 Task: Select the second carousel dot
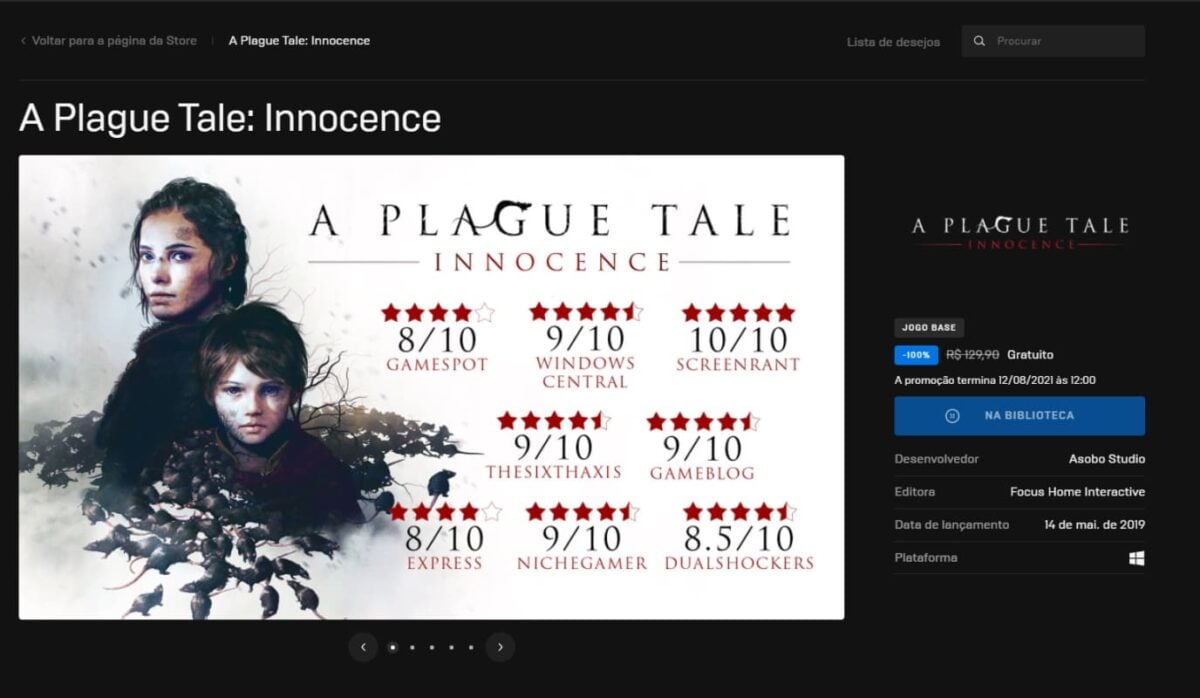tap(412, 647)
